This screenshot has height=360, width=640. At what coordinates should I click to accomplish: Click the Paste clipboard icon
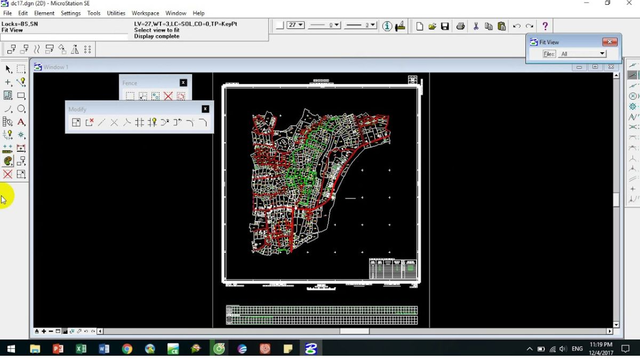click(502, 27)
